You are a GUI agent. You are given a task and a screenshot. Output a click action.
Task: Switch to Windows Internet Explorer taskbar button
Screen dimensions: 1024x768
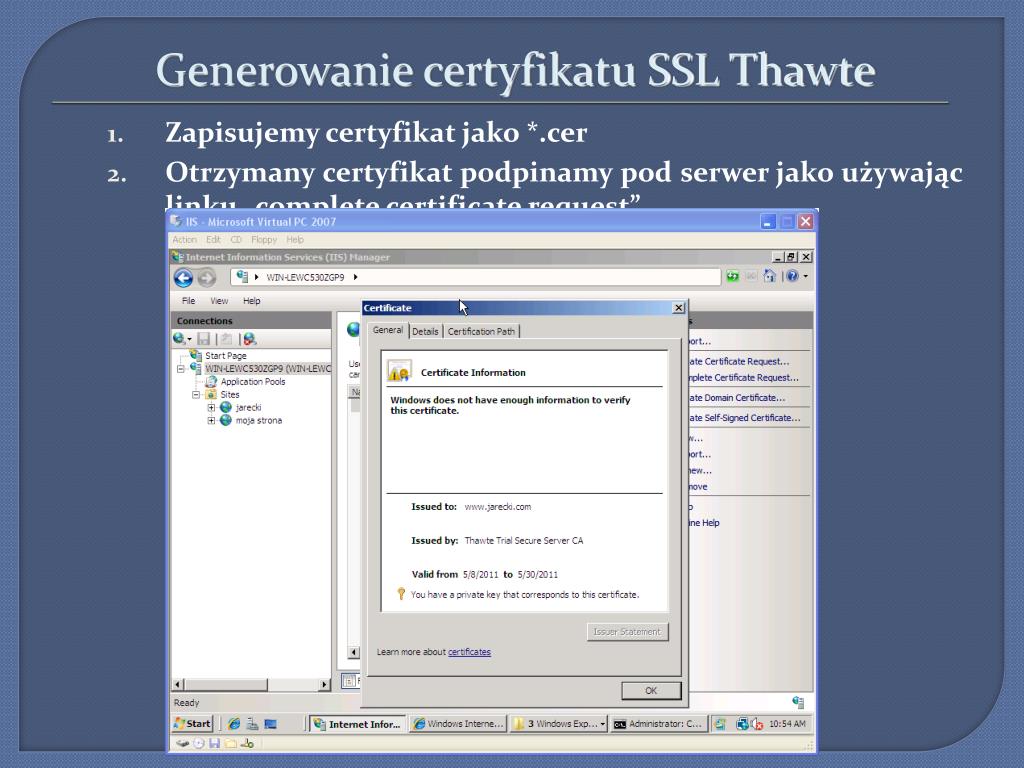point(458,724)
